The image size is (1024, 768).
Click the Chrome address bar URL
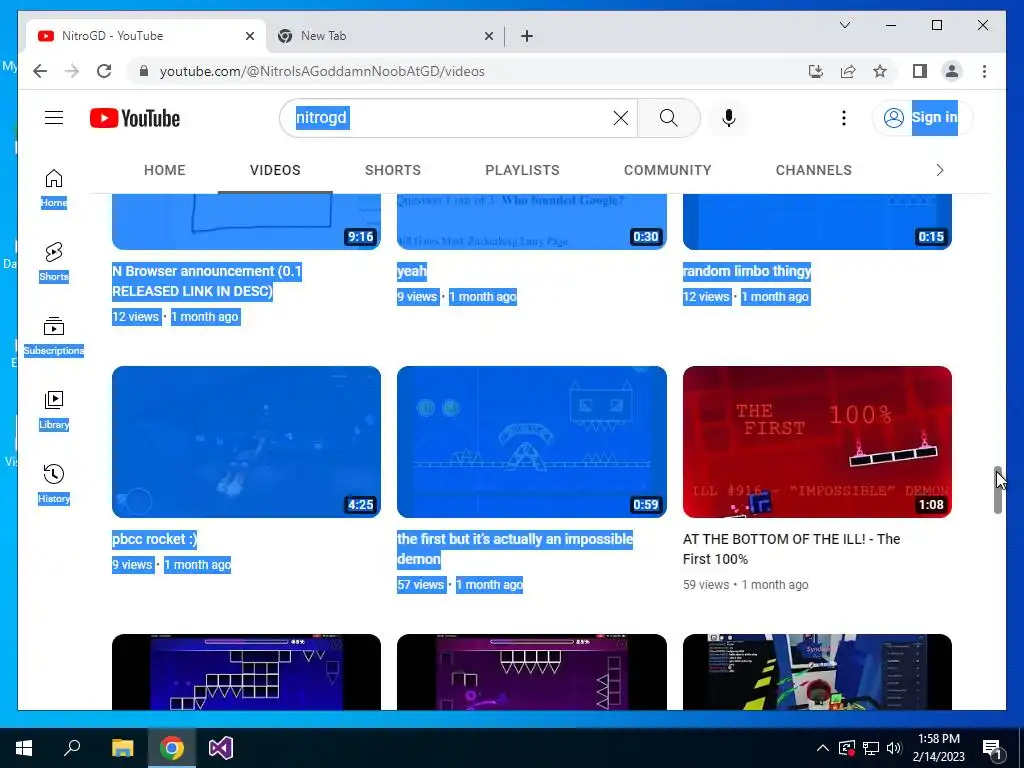[322, 71]
